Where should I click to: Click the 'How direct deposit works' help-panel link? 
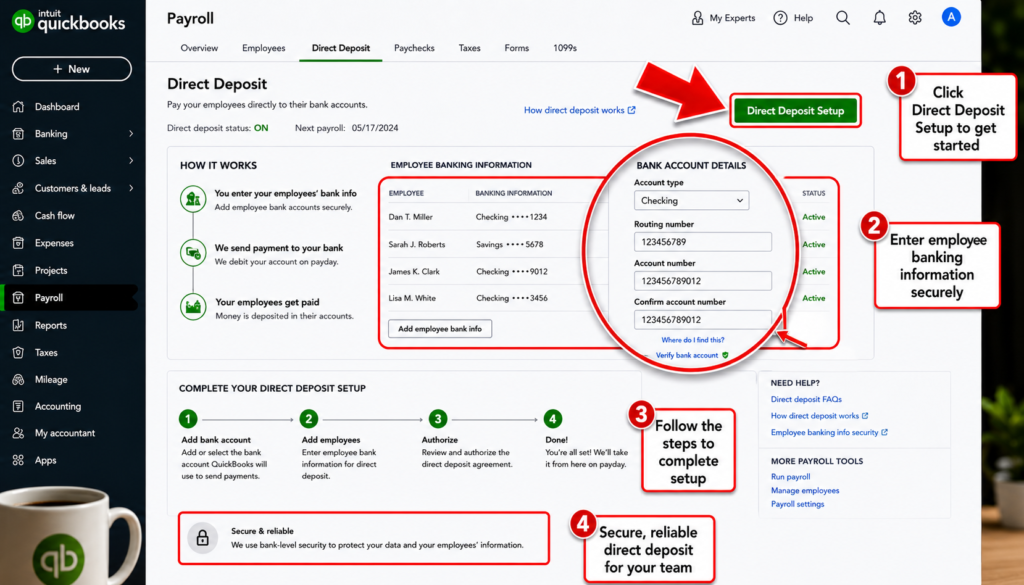pos(820,416)
